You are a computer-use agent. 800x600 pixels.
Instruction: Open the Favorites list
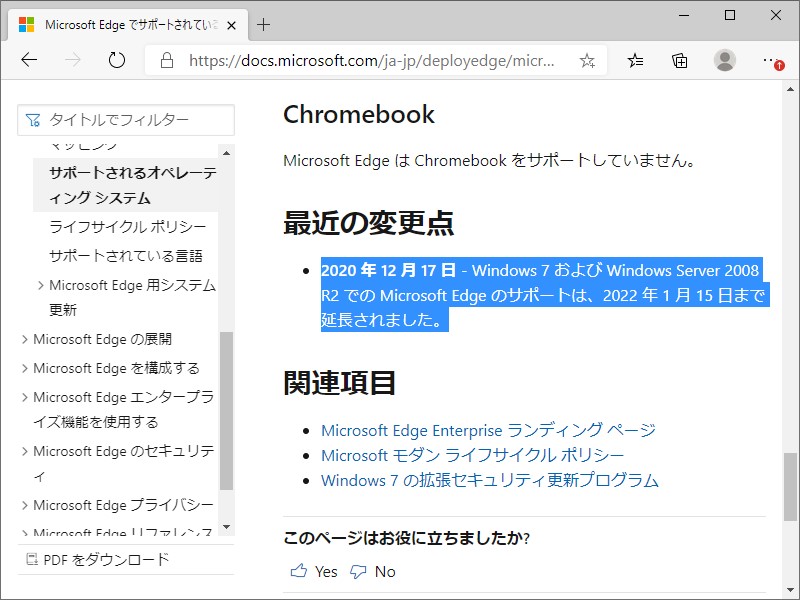pyautogui.click(x=635, y=61)
